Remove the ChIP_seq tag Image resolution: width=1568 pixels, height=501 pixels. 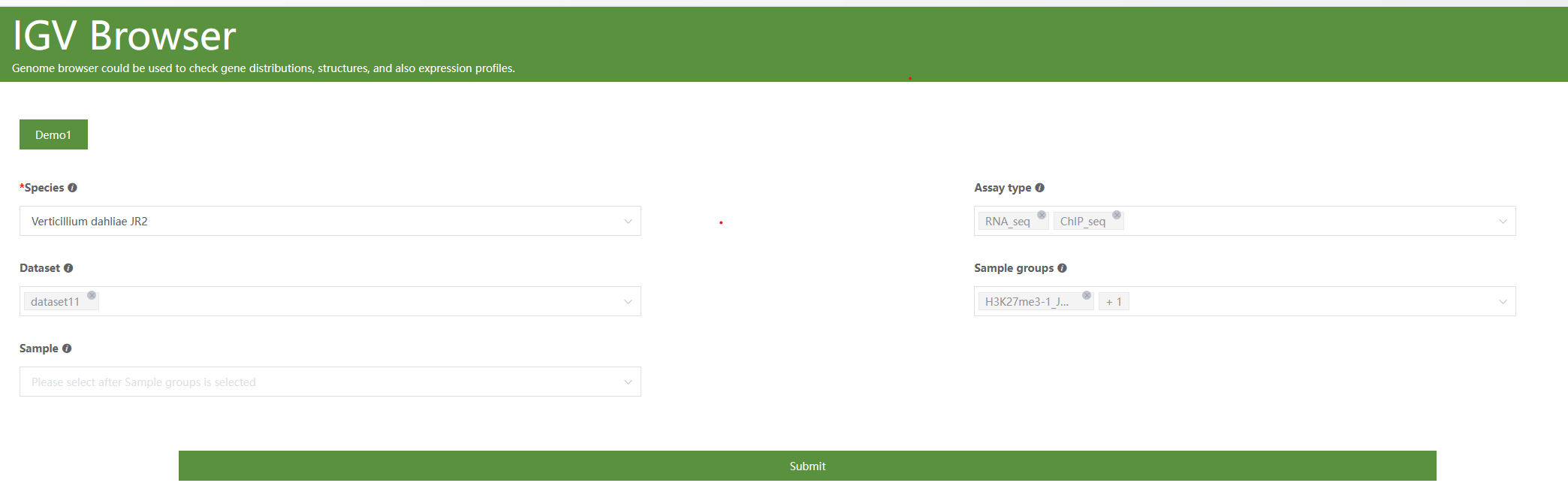click(1117, 215)
